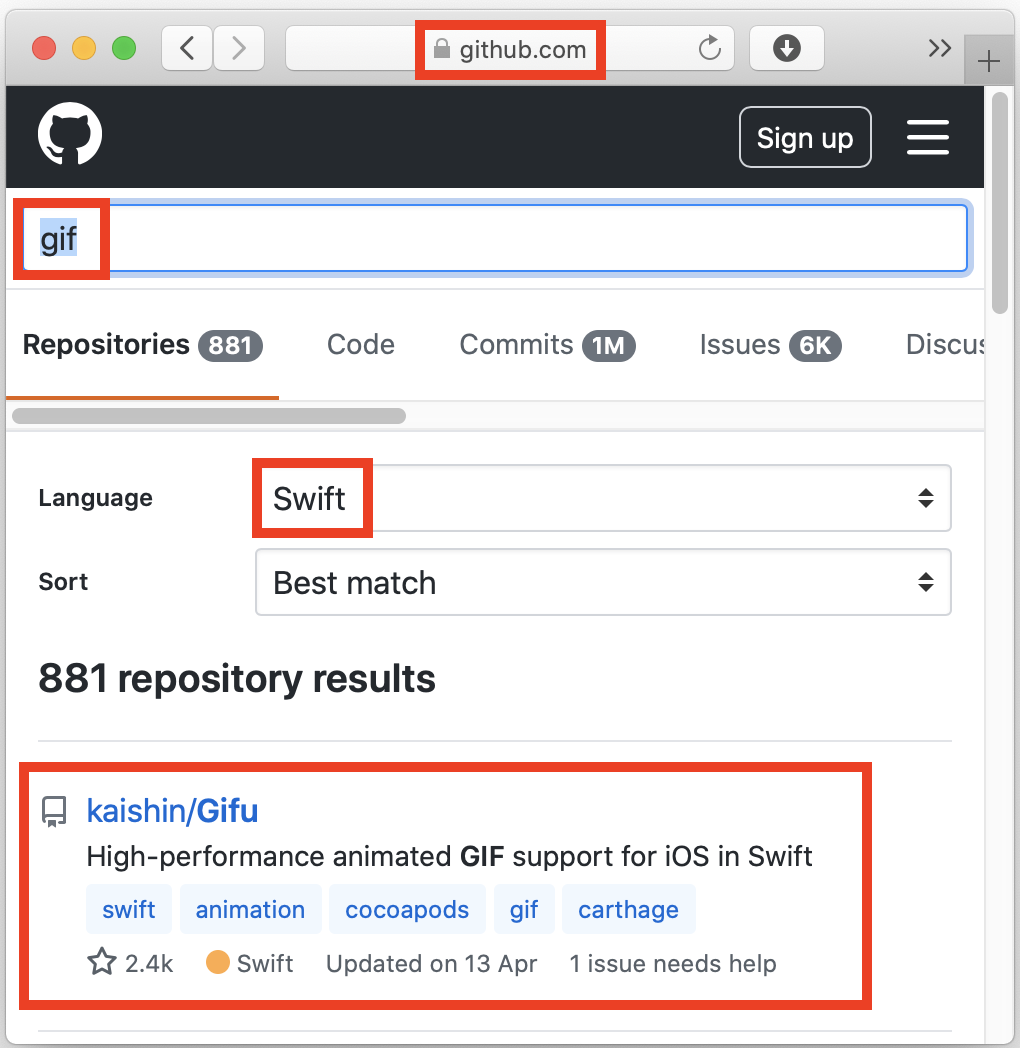Click the 2.4k stargazers count
This screenshot has height=1048, width=1020.
pos(148,963)
